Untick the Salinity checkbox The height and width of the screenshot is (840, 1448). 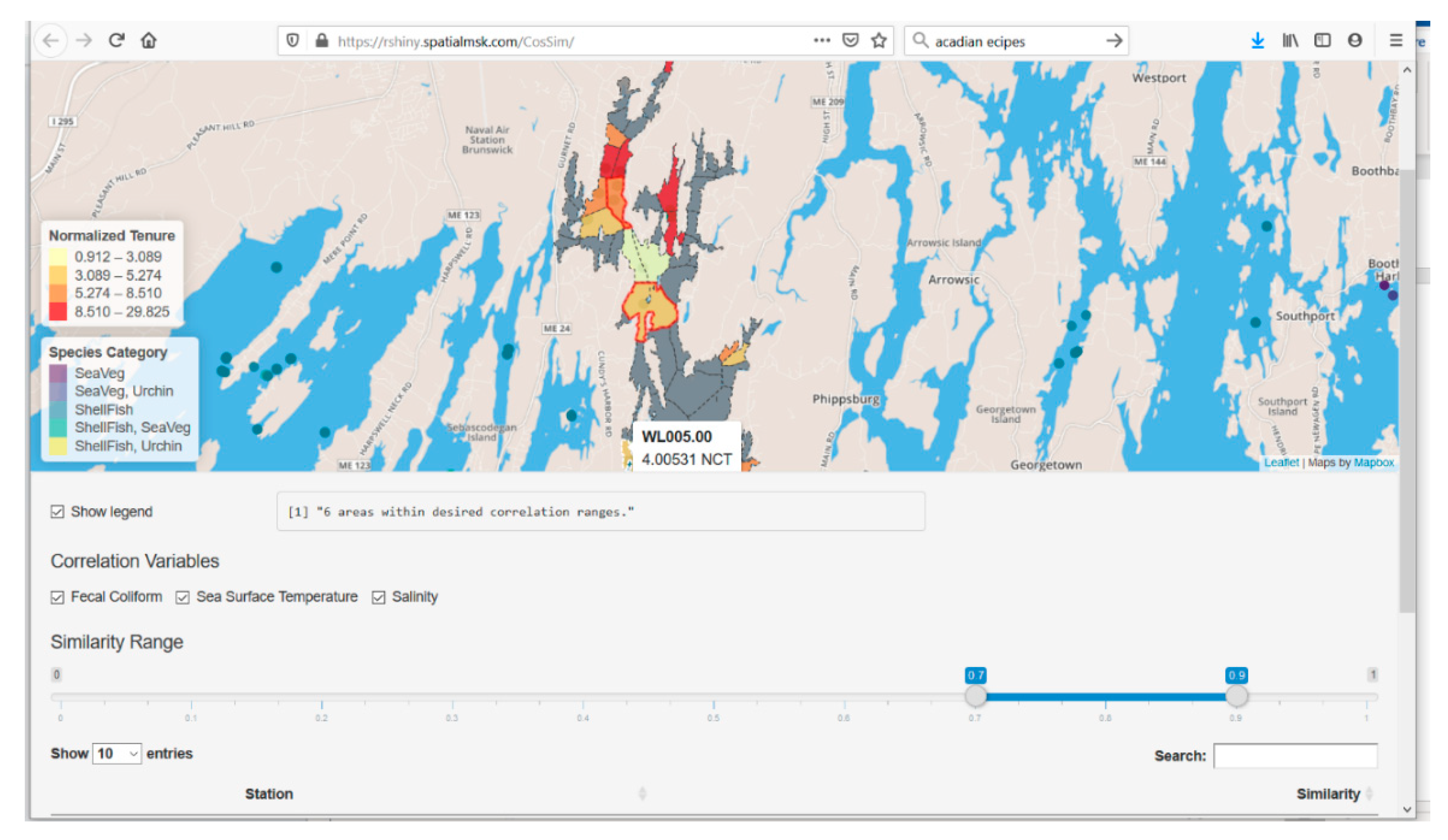pos(378,597)
